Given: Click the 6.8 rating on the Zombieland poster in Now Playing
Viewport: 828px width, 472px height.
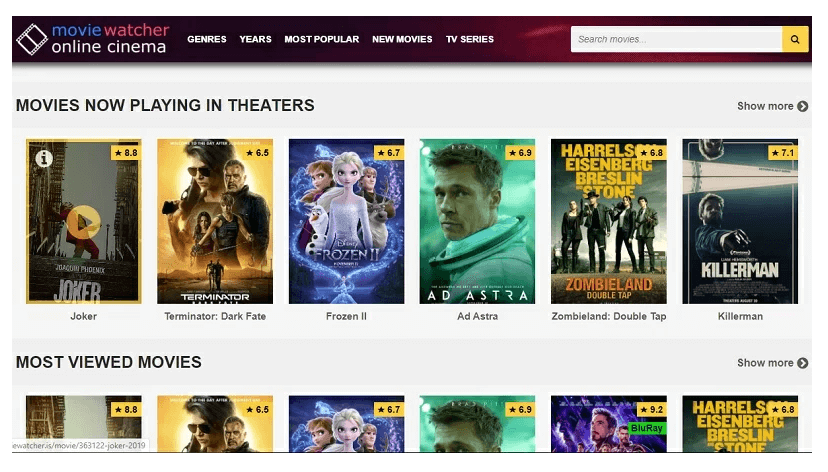Looking at the screenshot, I should pos(651,153).
